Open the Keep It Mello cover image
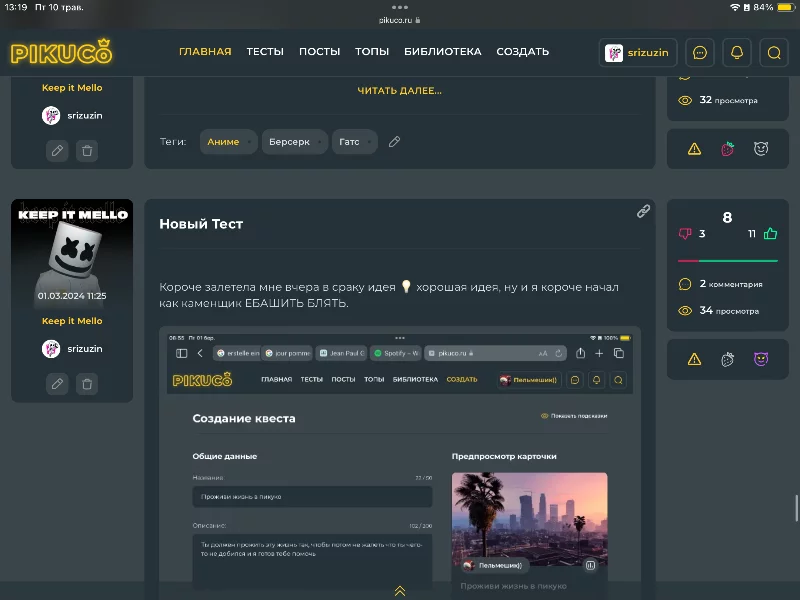This screenshot has height=600, width=800. pos(72,254)
